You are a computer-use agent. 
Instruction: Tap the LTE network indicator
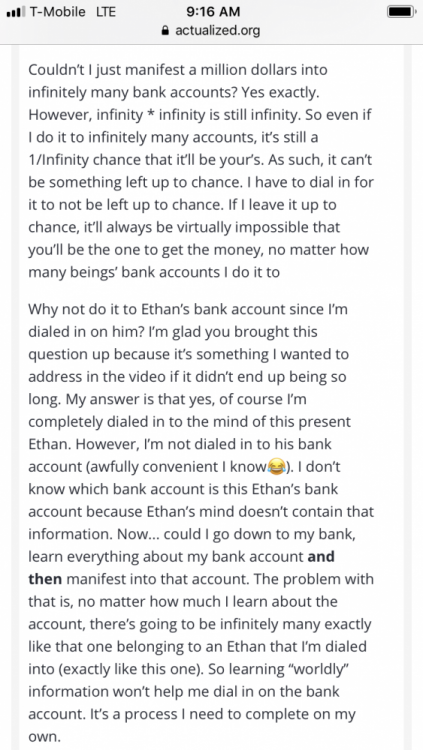tap(106, 11)
